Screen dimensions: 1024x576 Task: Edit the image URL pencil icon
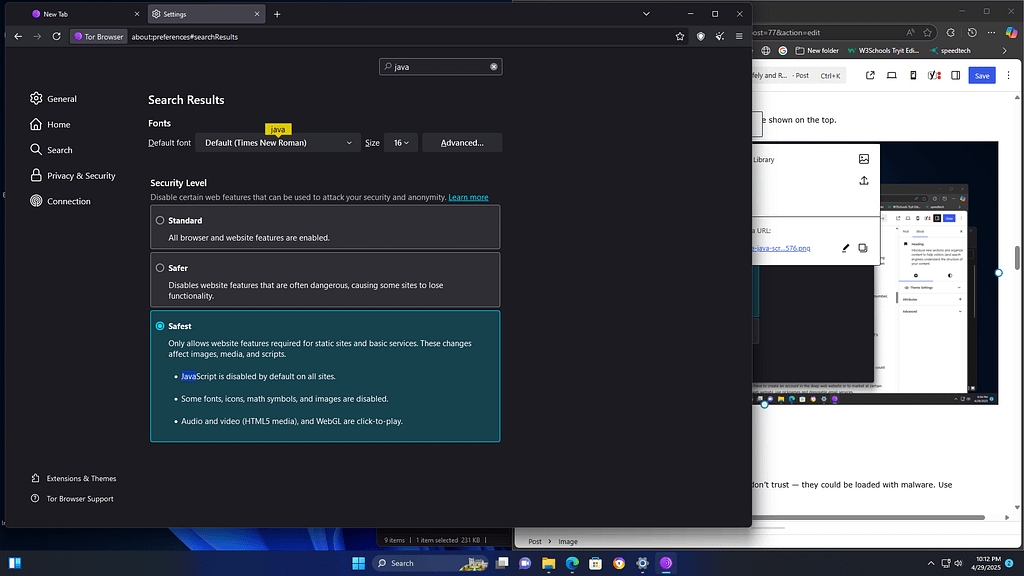[x=845, y=248]
